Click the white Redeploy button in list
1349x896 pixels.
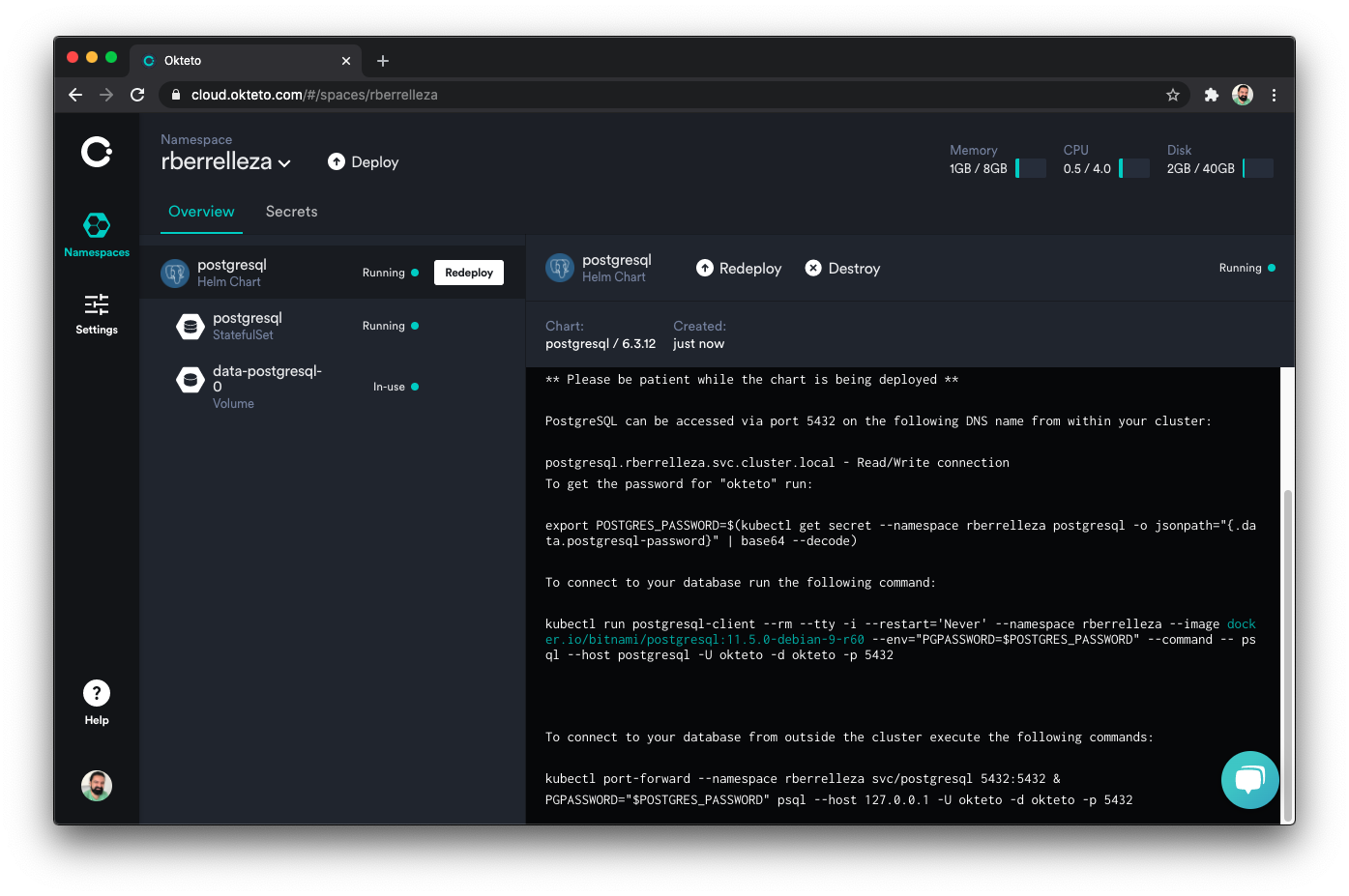coord(469,273)
